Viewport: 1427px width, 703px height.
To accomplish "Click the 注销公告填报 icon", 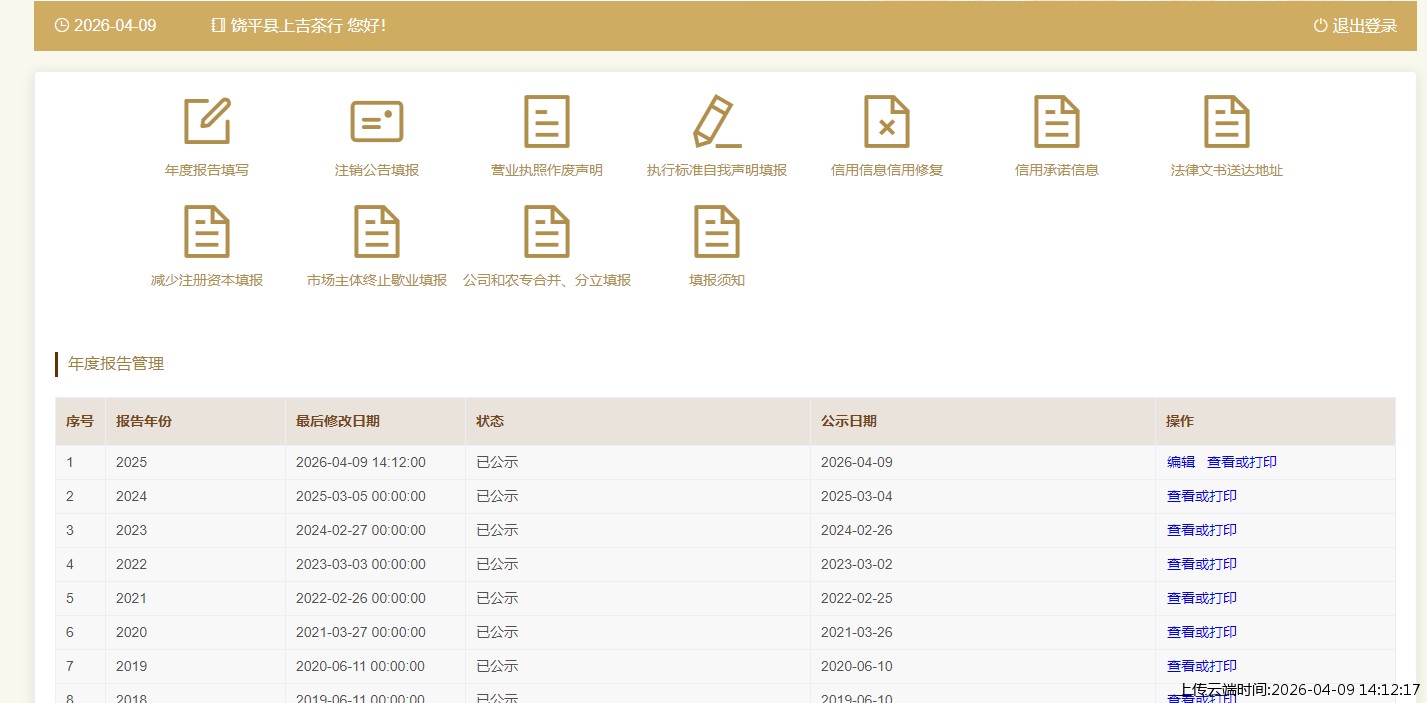I will click(377, 122).
